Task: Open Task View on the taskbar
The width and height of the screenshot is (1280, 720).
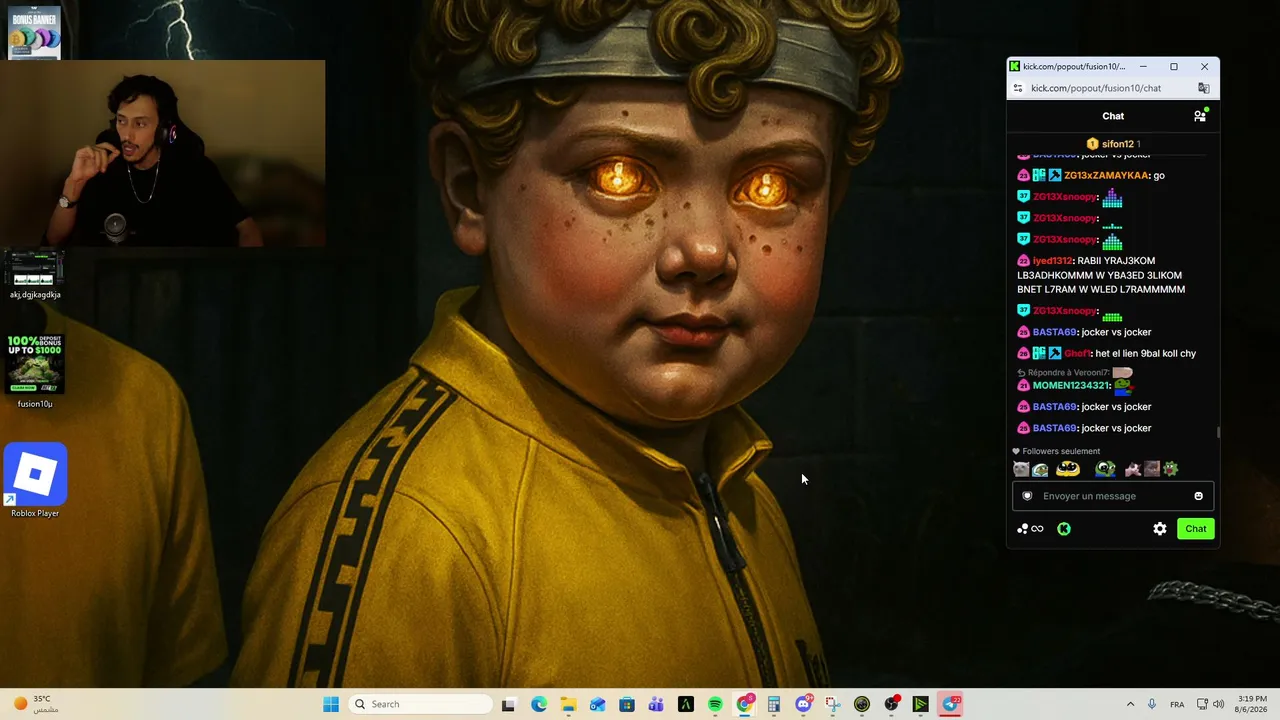Action: pos(508,704)
